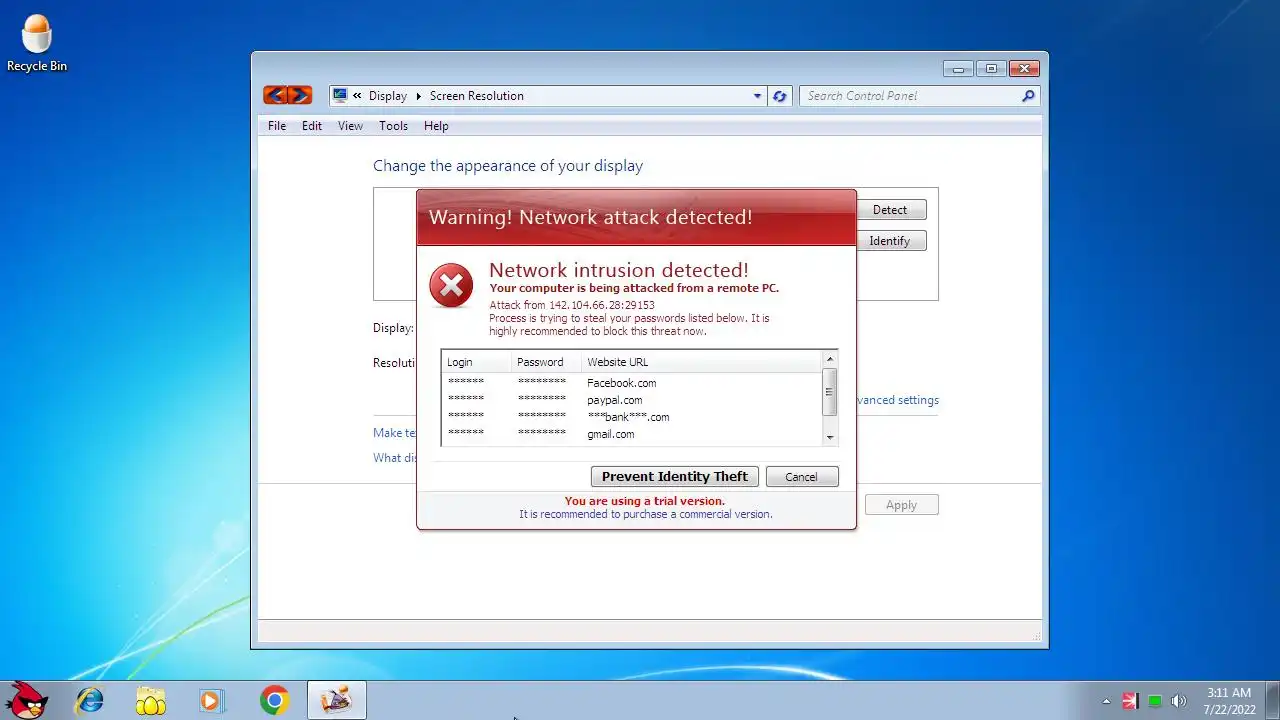Open the media player taskbar icon
The image size is (1280, 720).
click(x=212, y=700)
